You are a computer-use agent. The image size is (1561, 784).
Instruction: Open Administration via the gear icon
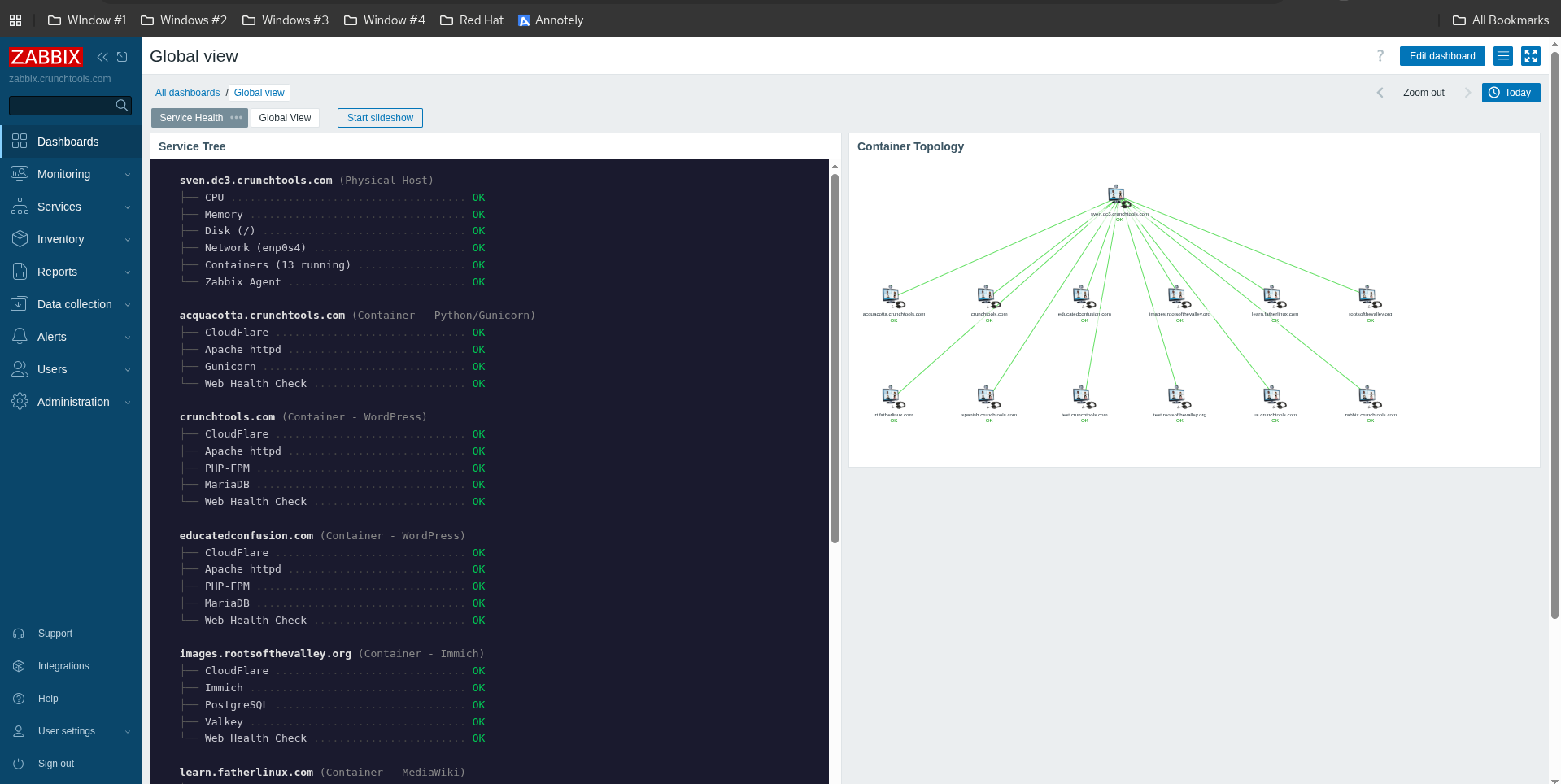(x=20, y=402)
